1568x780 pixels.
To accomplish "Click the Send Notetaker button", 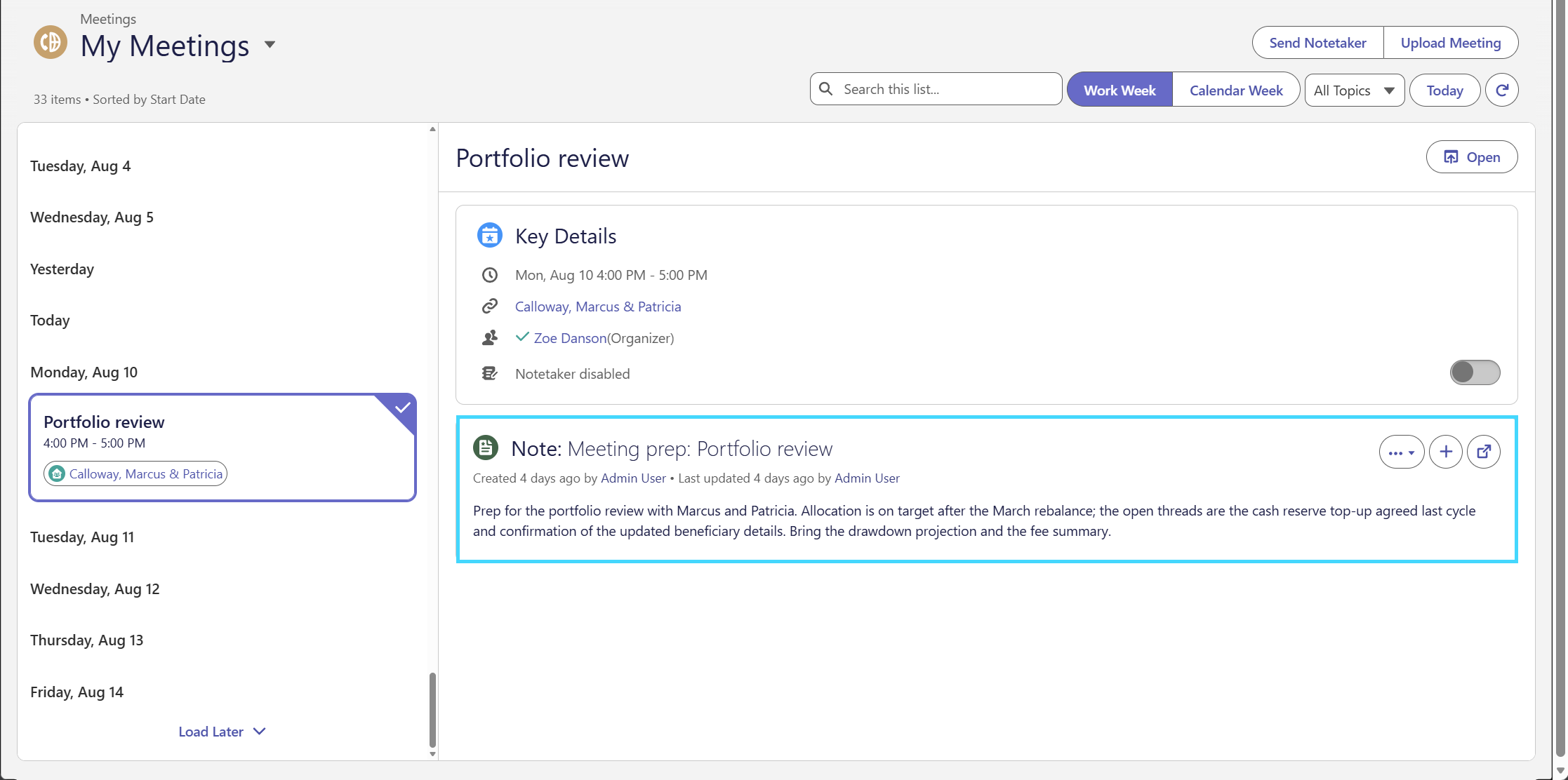I will [x=1317, y=43].
